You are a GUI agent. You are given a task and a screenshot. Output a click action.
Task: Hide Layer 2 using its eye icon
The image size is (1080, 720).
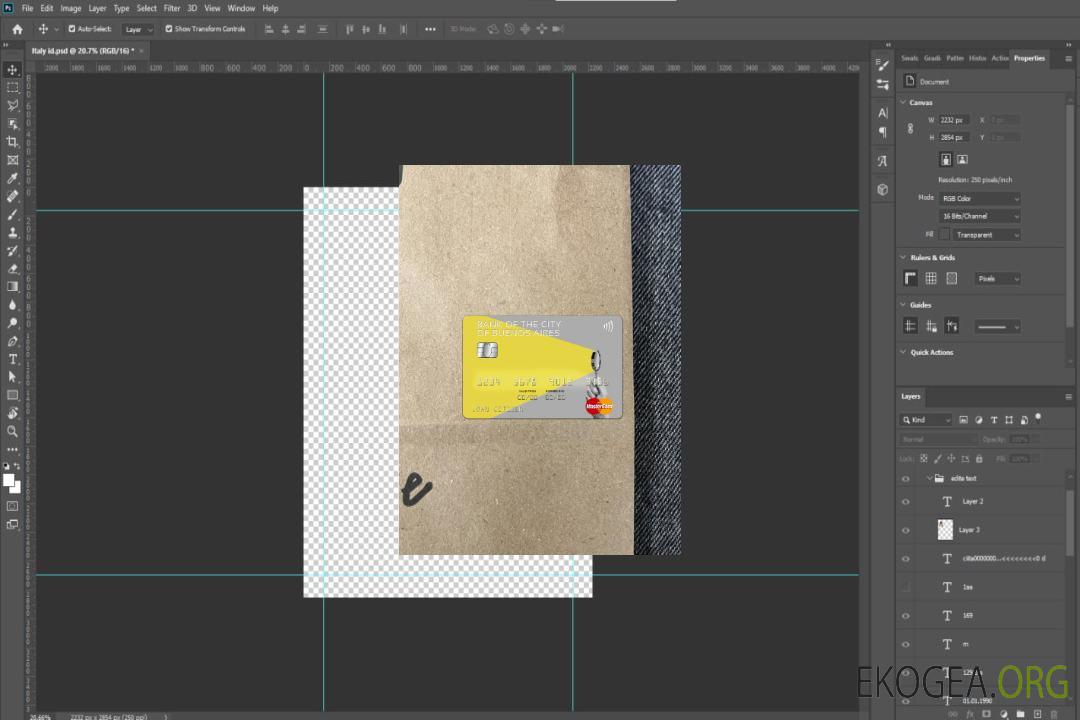pyautogui.click(x=906, y=501)
